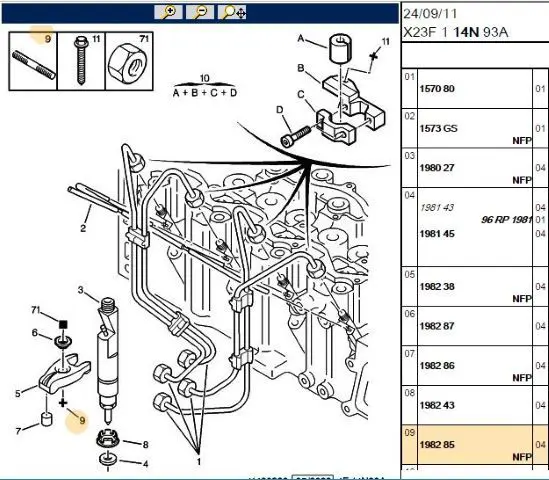Click callout 8 next to injector washer
Screen dimensions: 549x480
(x=145, y=445)
